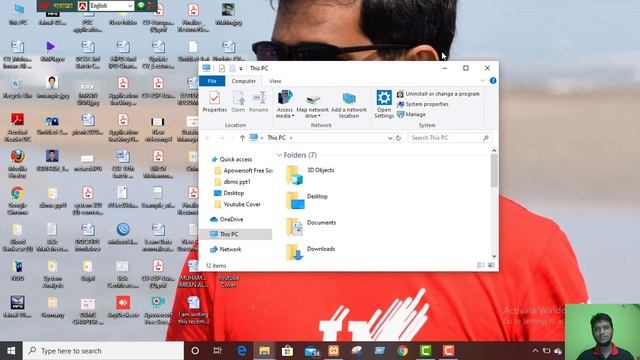
Task: Open the File ribbon tab
Action: [212, 81]
